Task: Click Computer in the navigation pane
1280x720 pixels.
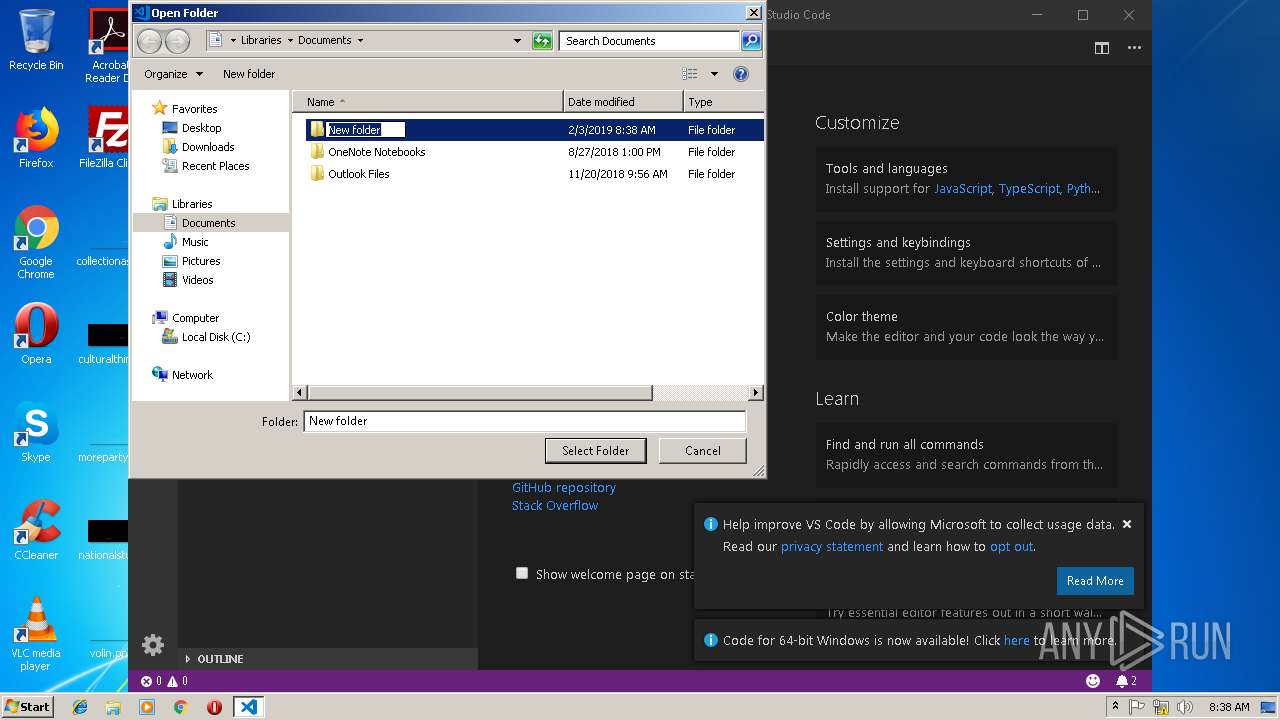Action: 195,318
